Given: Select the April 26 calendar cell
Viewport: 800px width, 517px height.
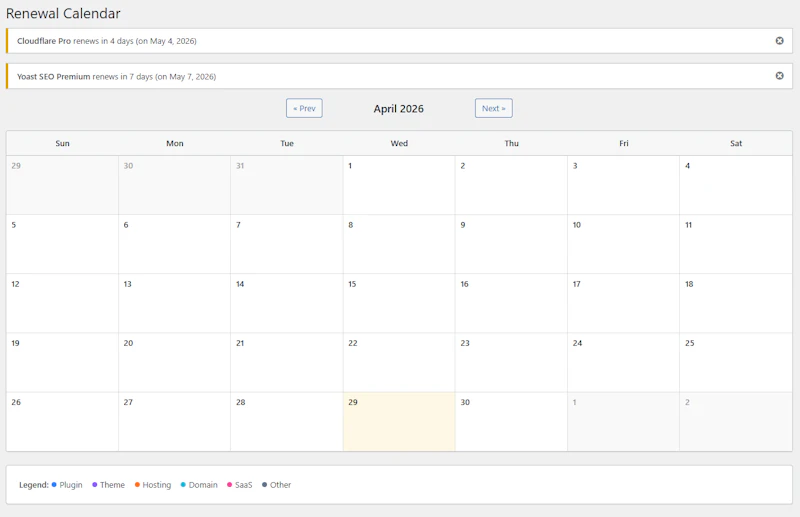Looking at the screenshot, I should point(62,422).
